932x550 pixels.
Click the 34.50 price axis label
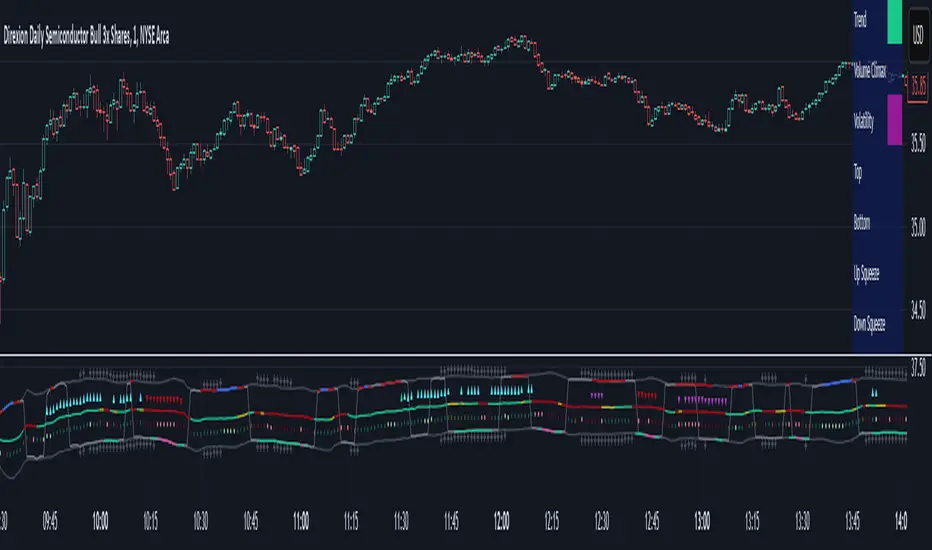pyautogui.click(x=918, y=309)
